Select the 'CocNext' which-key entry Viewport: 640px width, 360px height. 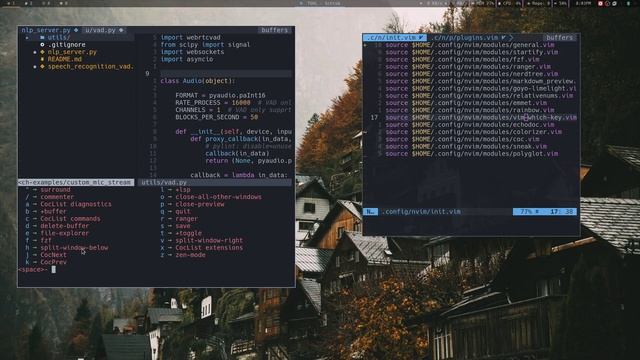pyautogui.click(x=53, y=255)
